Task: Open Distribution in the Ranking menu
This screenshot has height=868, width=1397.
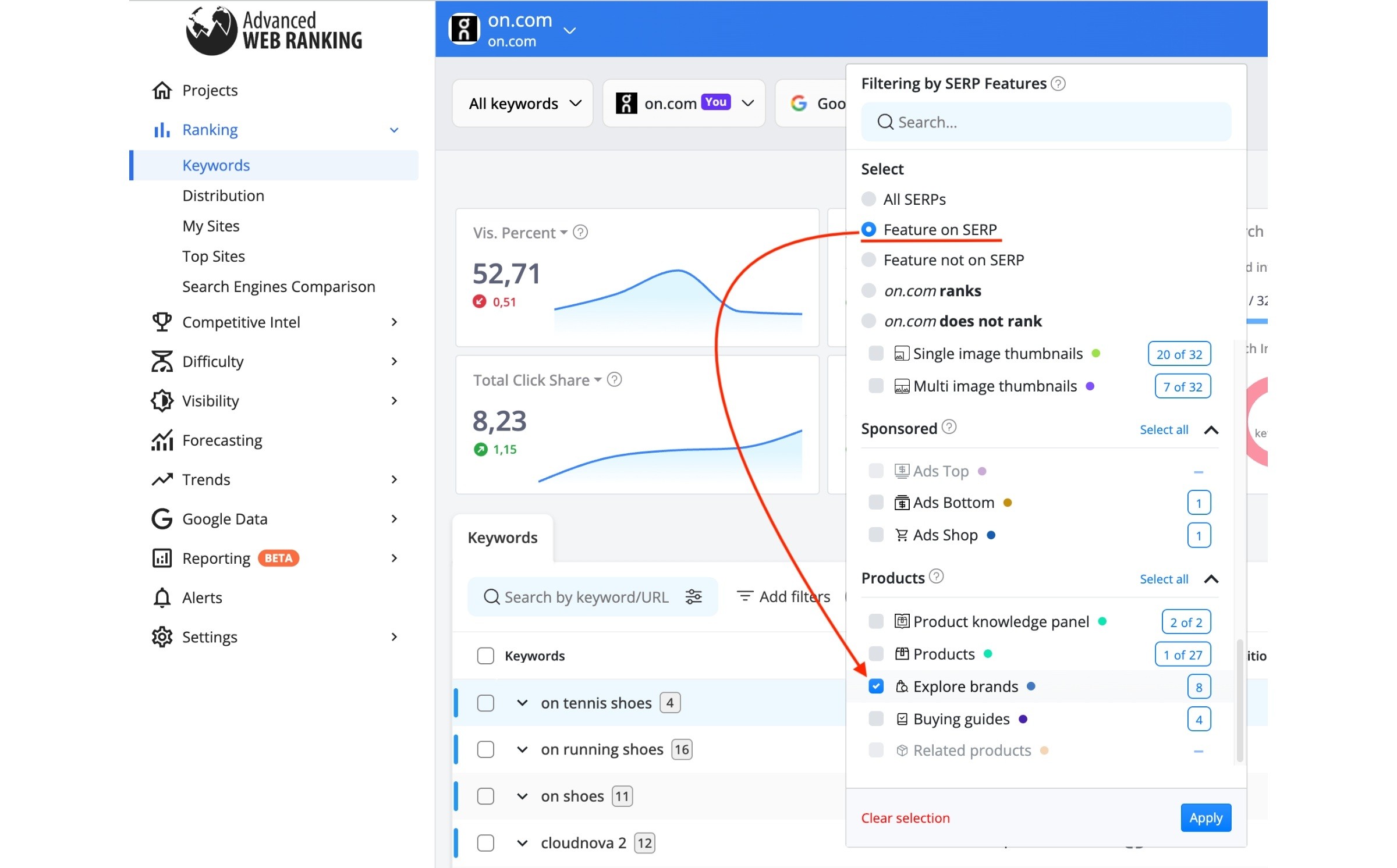Action: pos(223,195)
